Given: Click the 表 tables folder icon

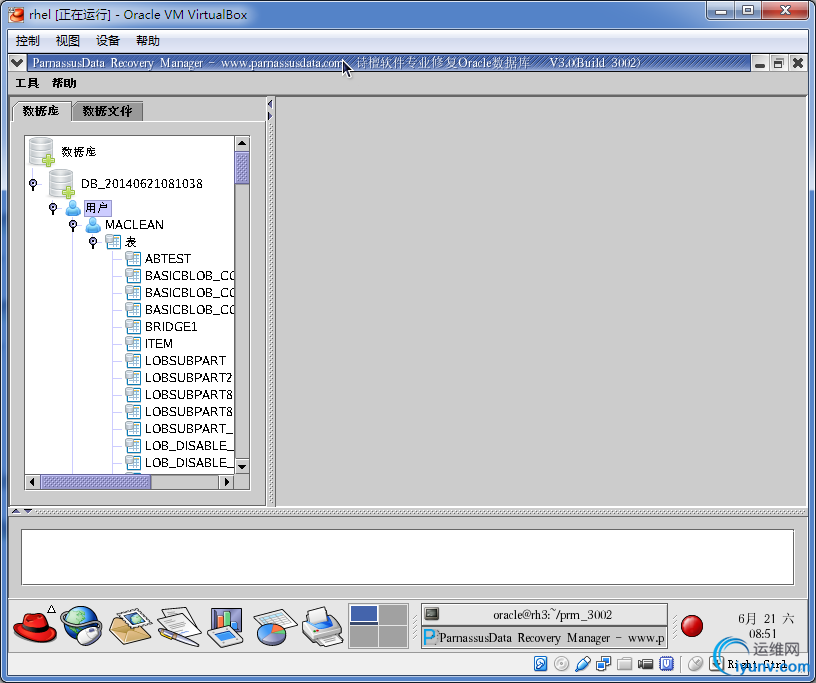Looking at the screenshot, I should tap(113, 242).
